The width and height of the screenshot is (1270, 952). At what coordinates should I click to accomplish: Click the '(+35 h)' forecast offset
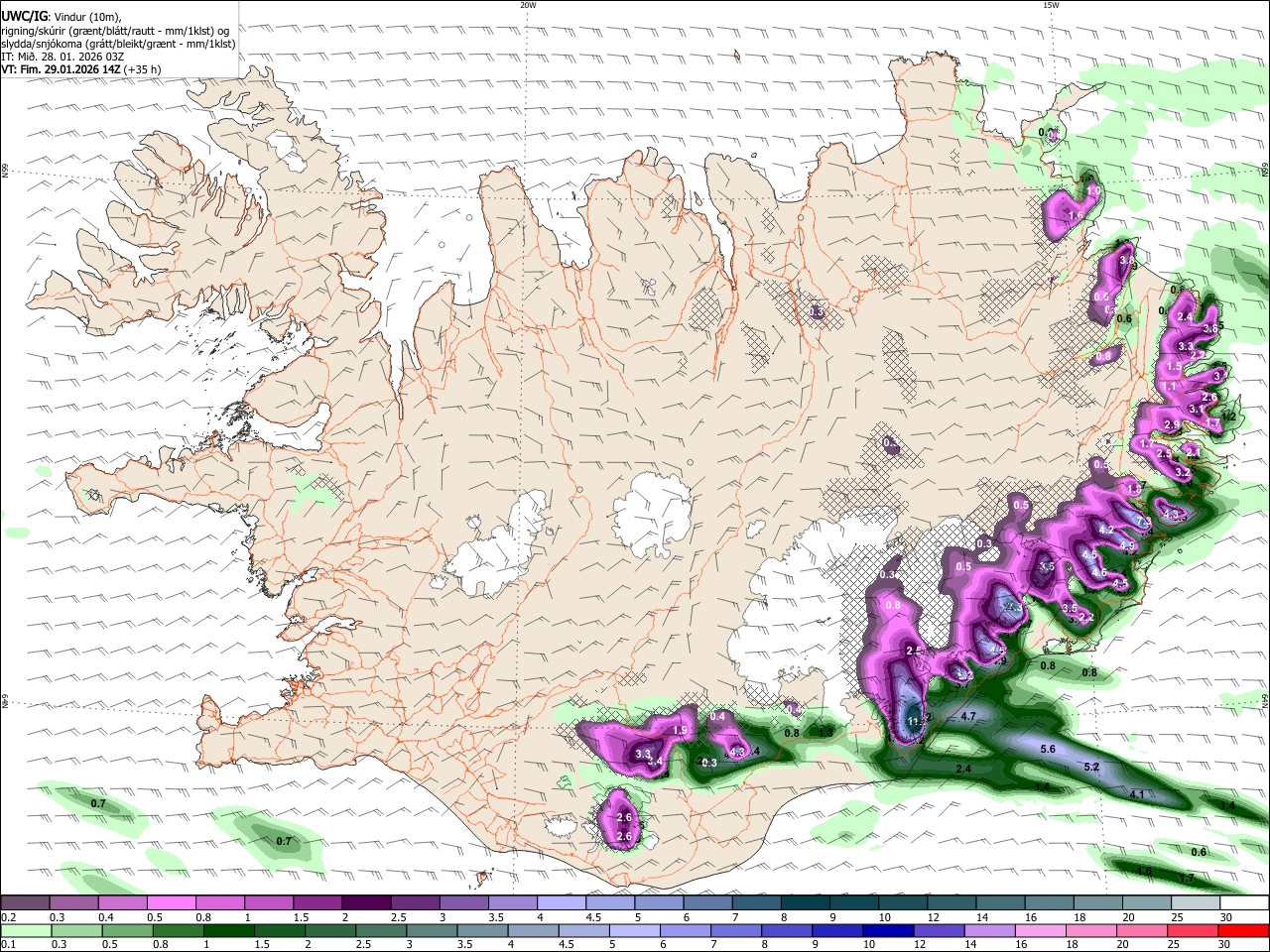point(141,69)
